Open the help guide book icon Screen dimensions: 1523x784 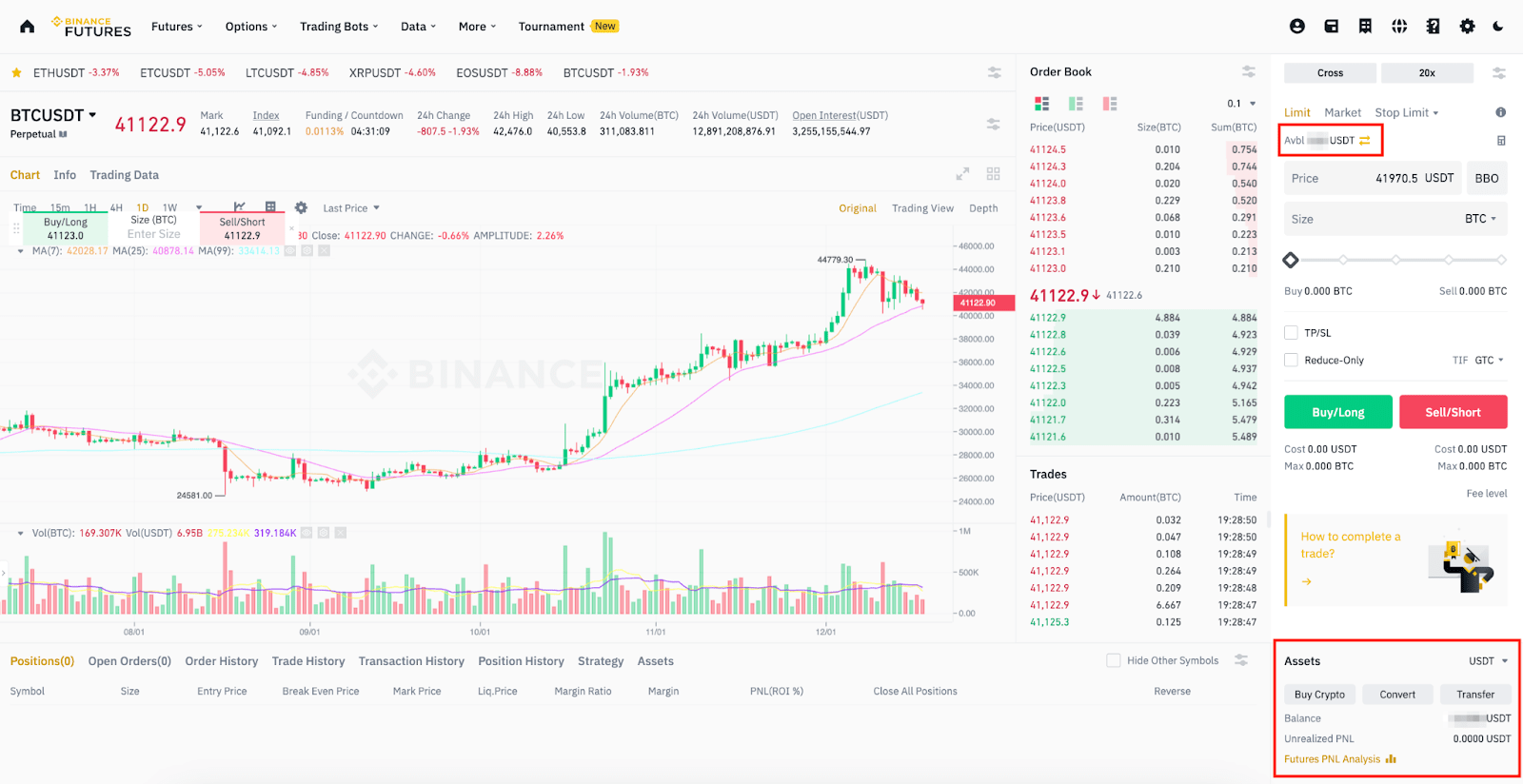[1433, 27]
